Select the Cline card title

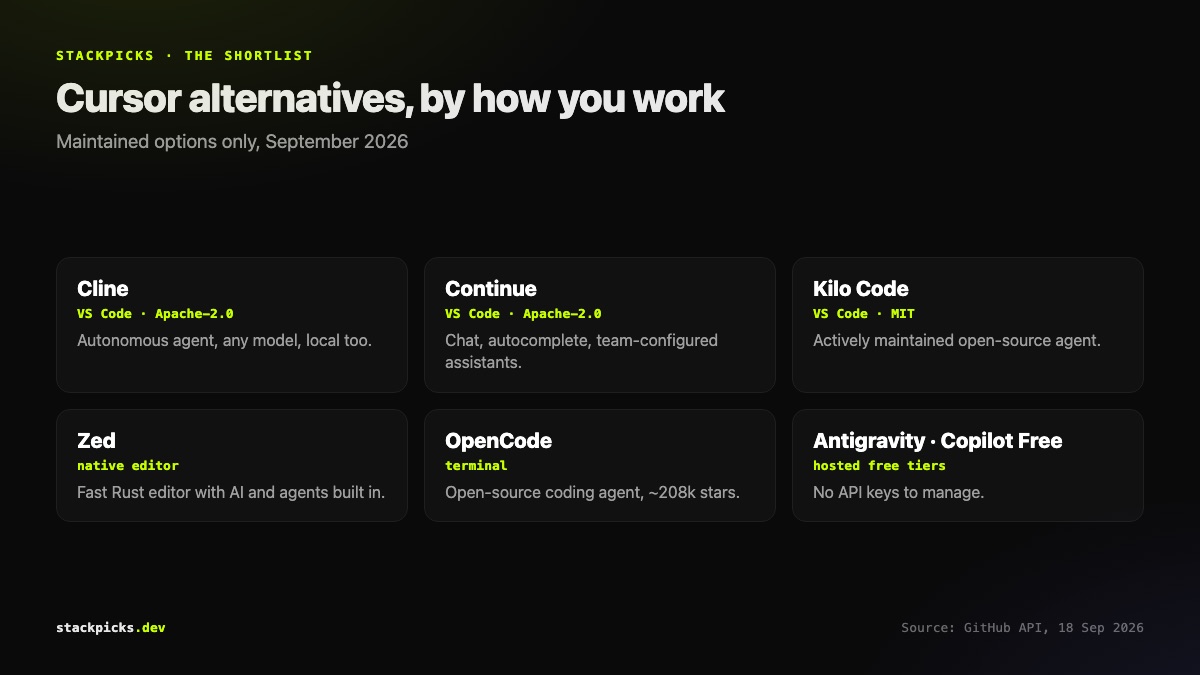103,289
